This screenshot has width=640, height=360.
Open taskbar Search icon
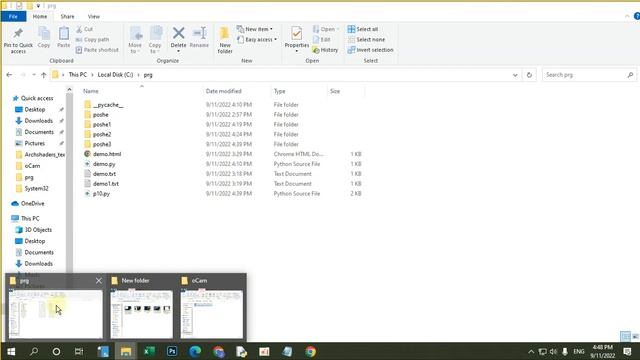pyautogui.click(x=34, y=351)
